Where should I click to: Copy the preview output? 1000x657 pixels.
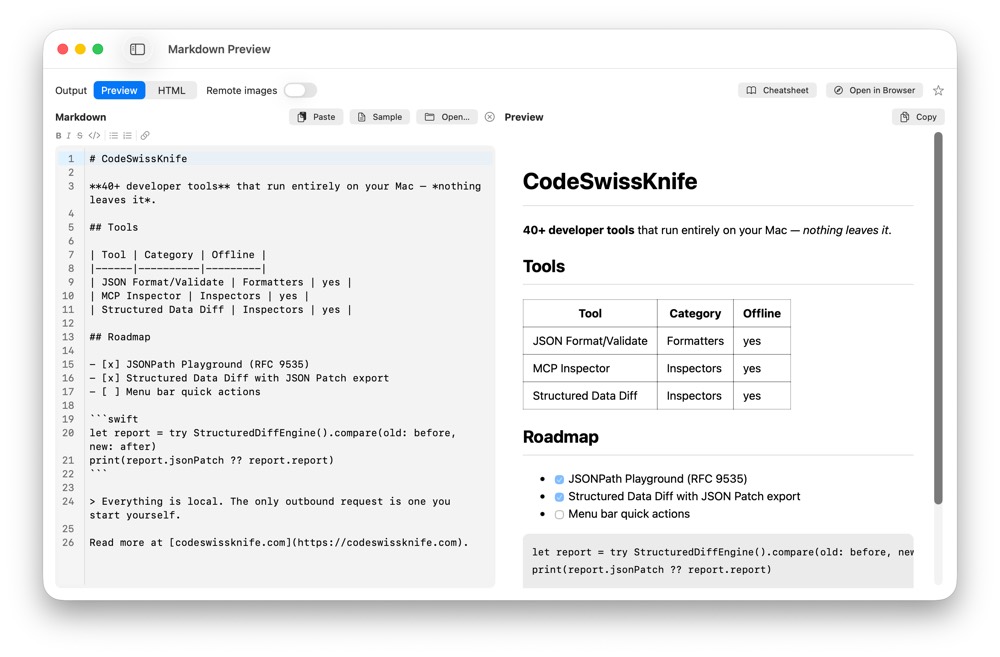click(x=918, y=117)
